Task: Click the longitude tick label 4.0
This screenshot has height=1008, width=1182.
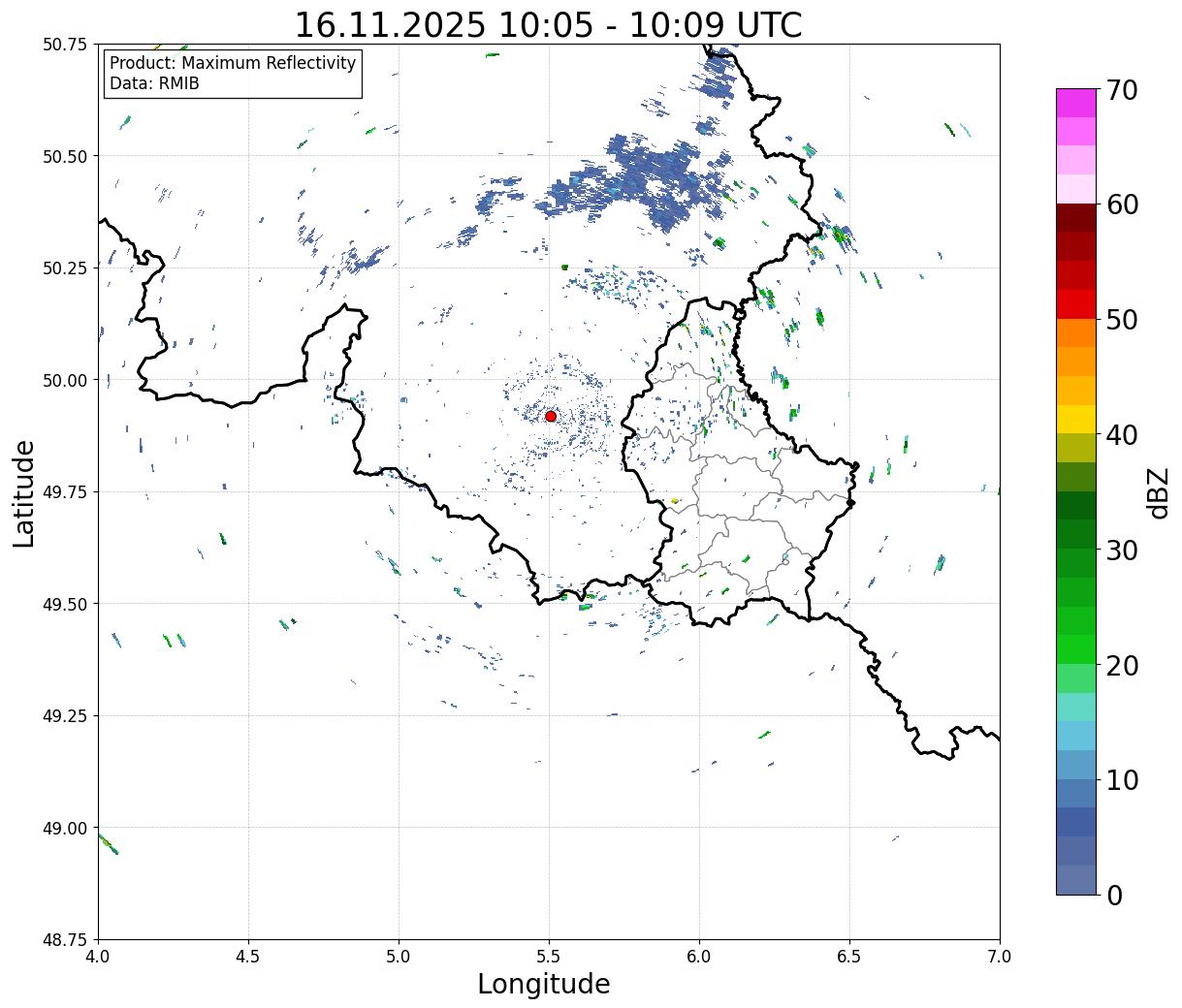Action: 98,957
